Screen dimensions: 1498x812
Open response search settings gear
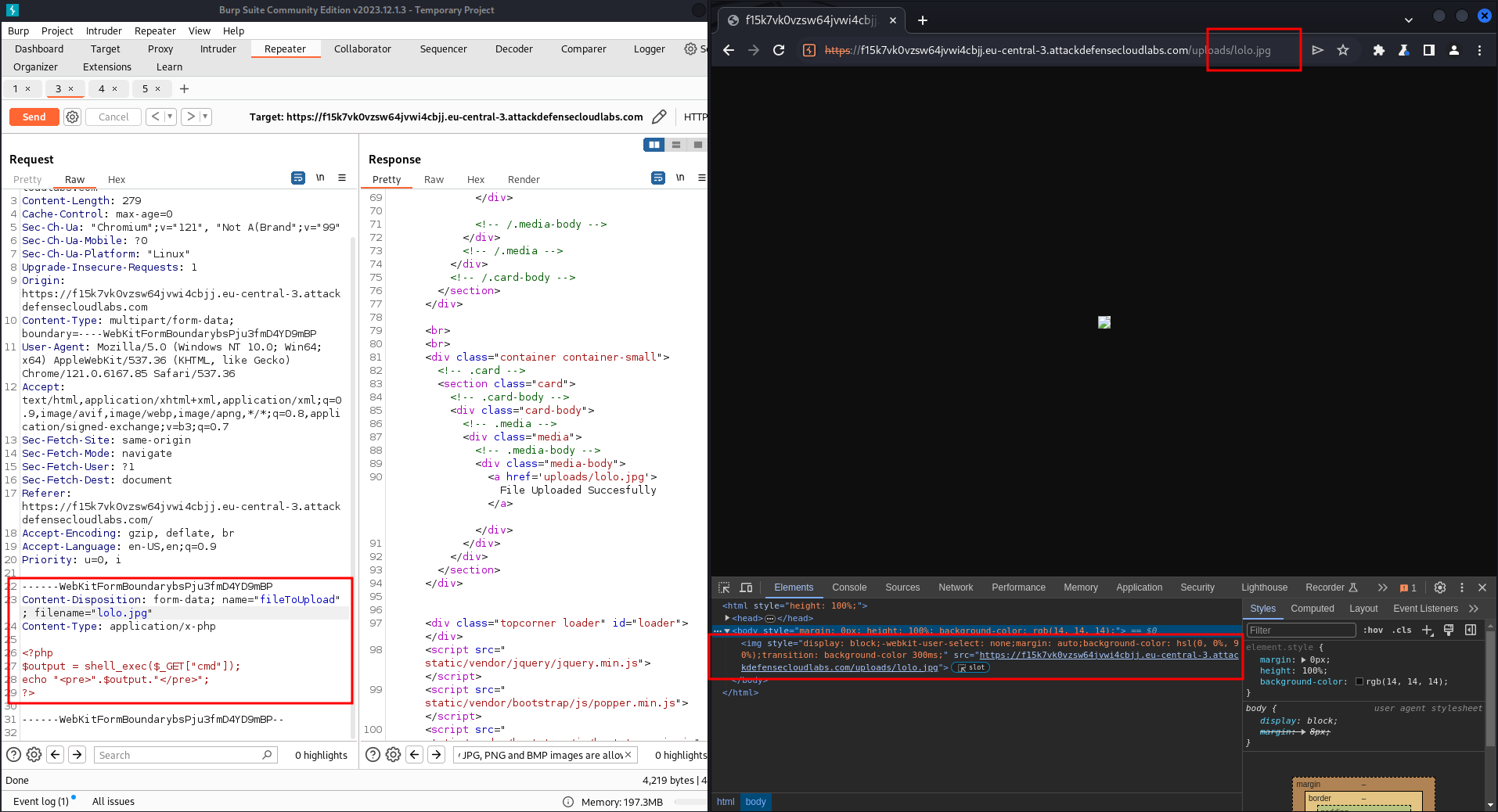(393, 755)
